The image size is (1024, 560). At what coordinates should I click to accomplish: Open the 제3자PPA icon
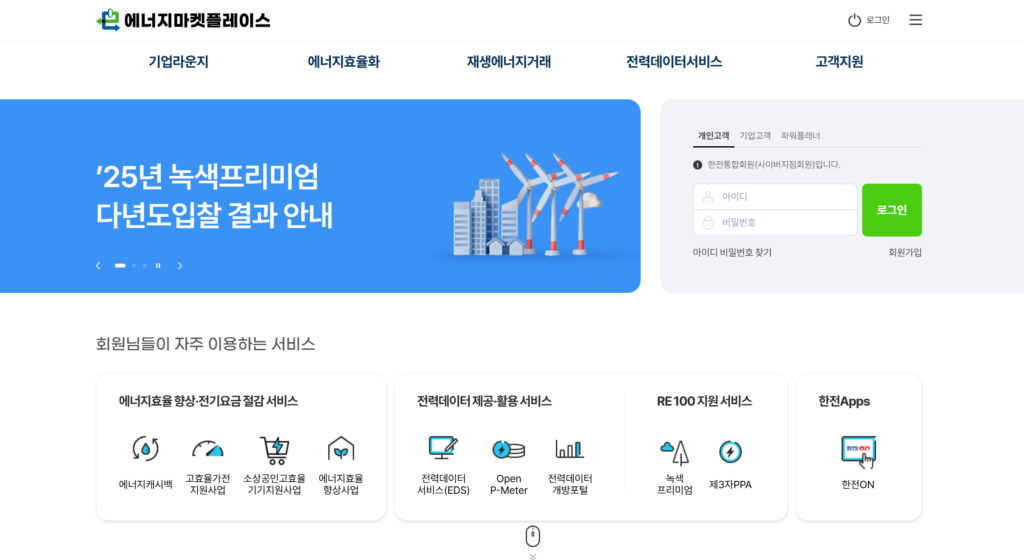click(730, 452)
